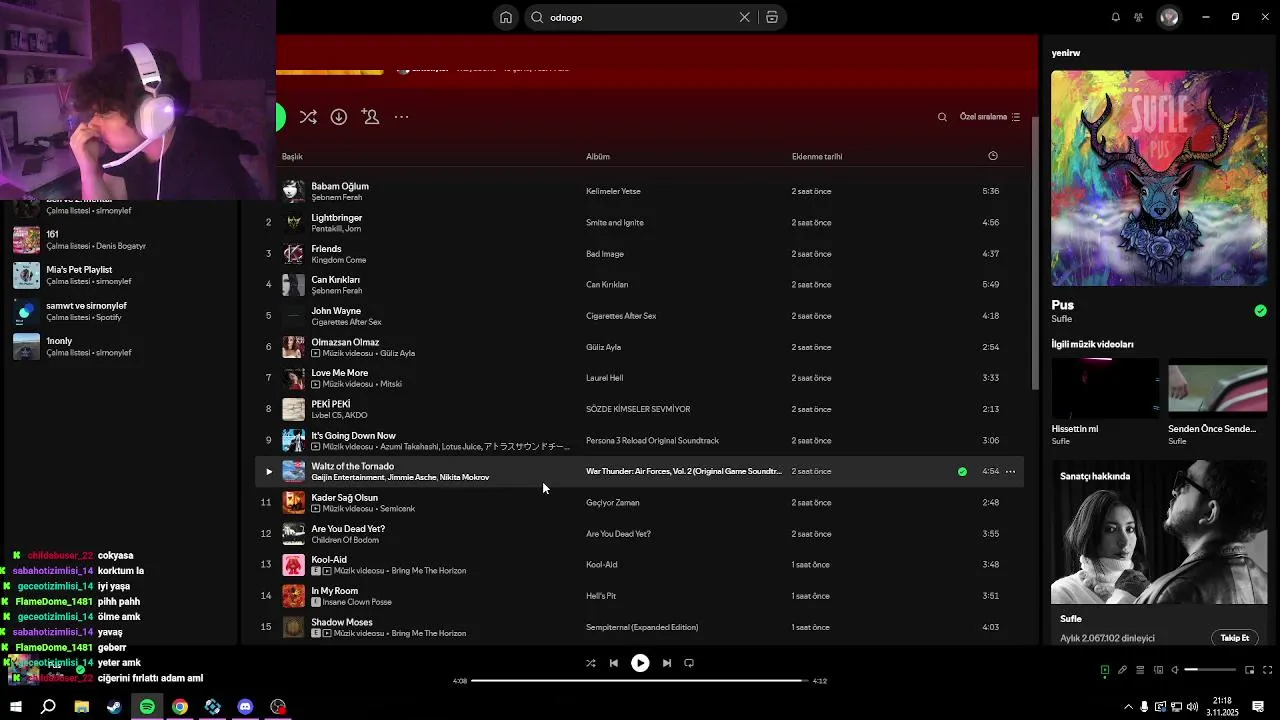Open Windows Start menu
The width and height of the screenshot is (1280, 720).
coord(16,707)
